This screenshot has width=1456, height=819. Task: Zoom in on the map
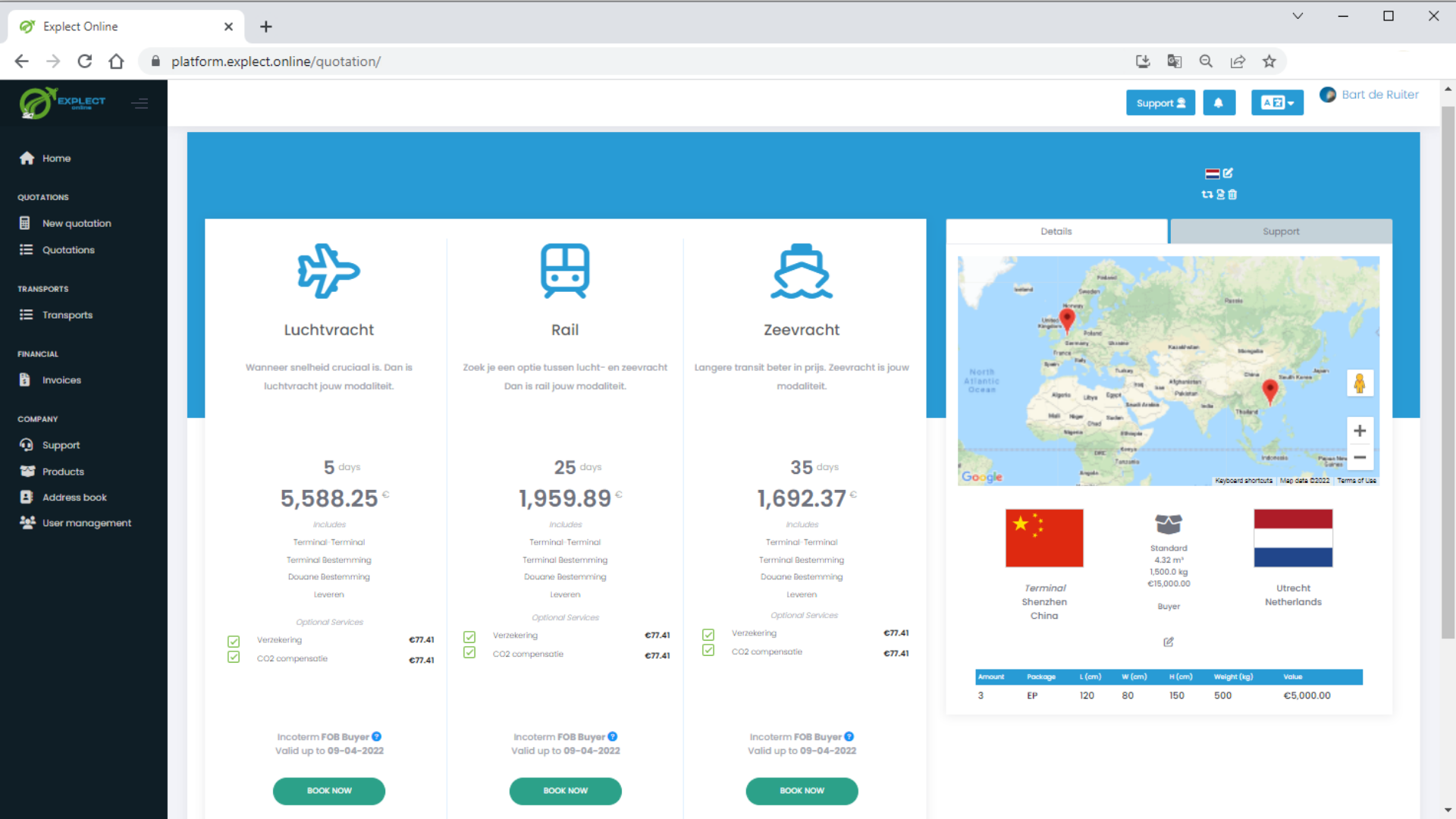[x=1359, y=431]
